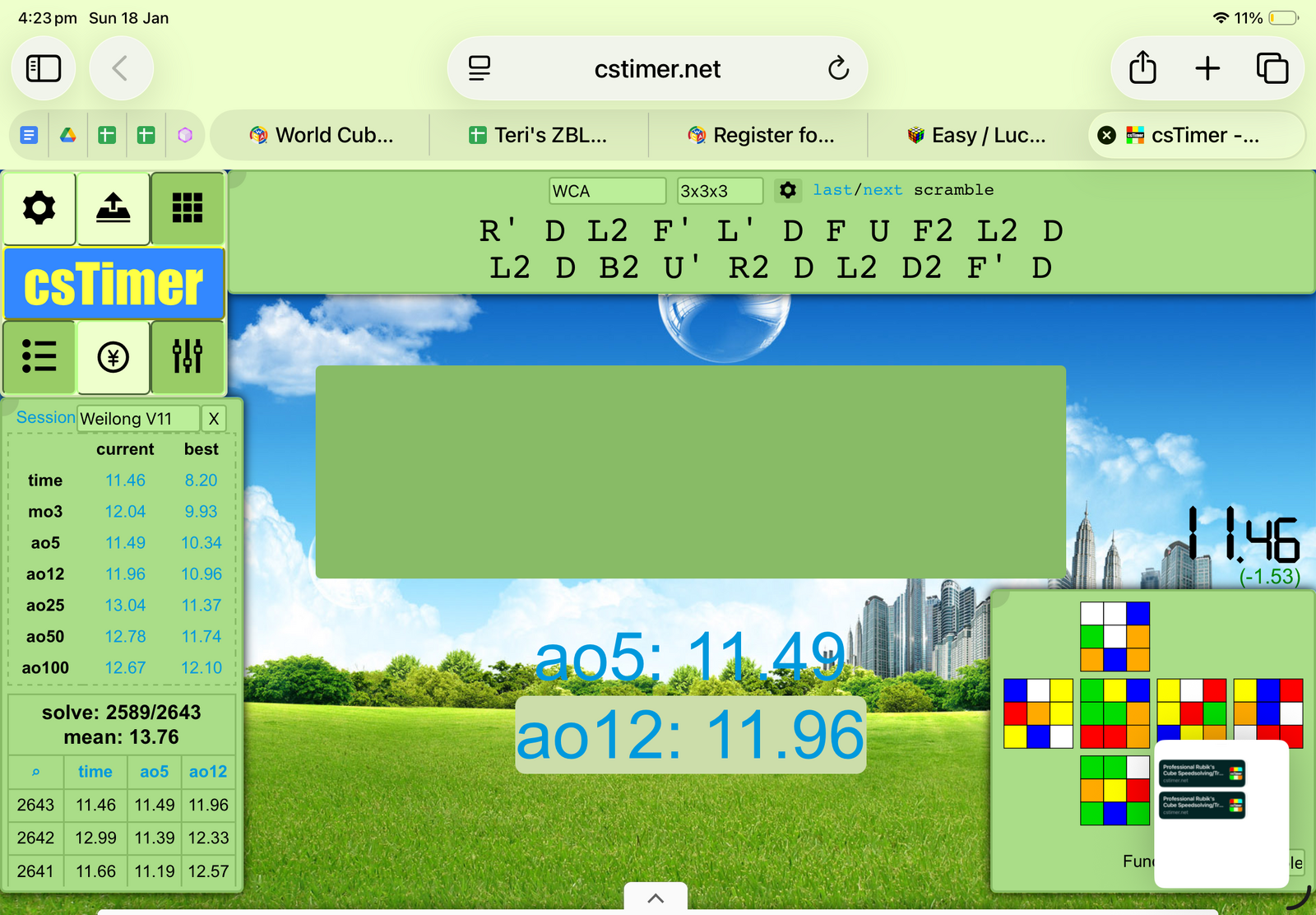Go back in Safari
The image size is (1316, 915).
point(120,68)
